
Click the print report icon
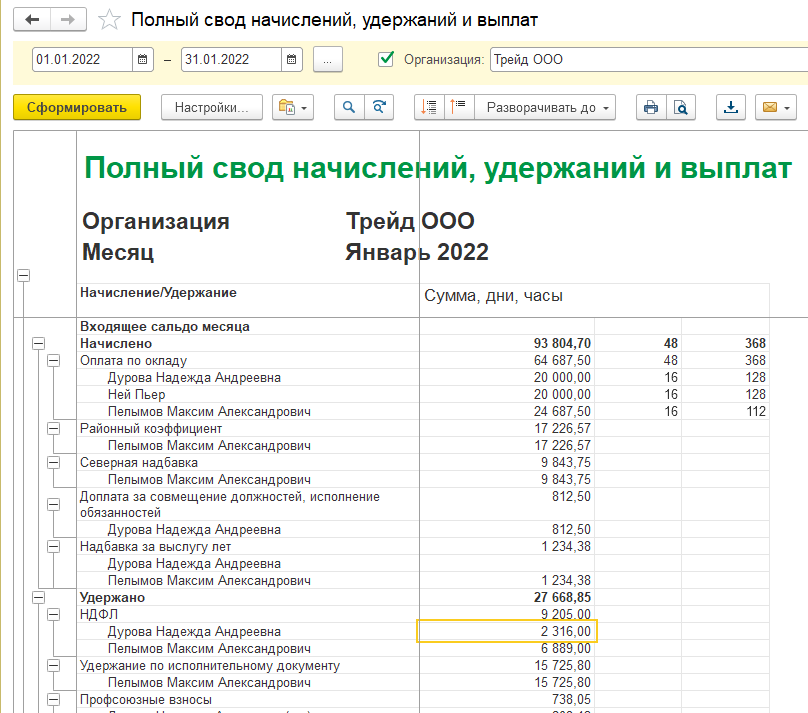(651, 108)
